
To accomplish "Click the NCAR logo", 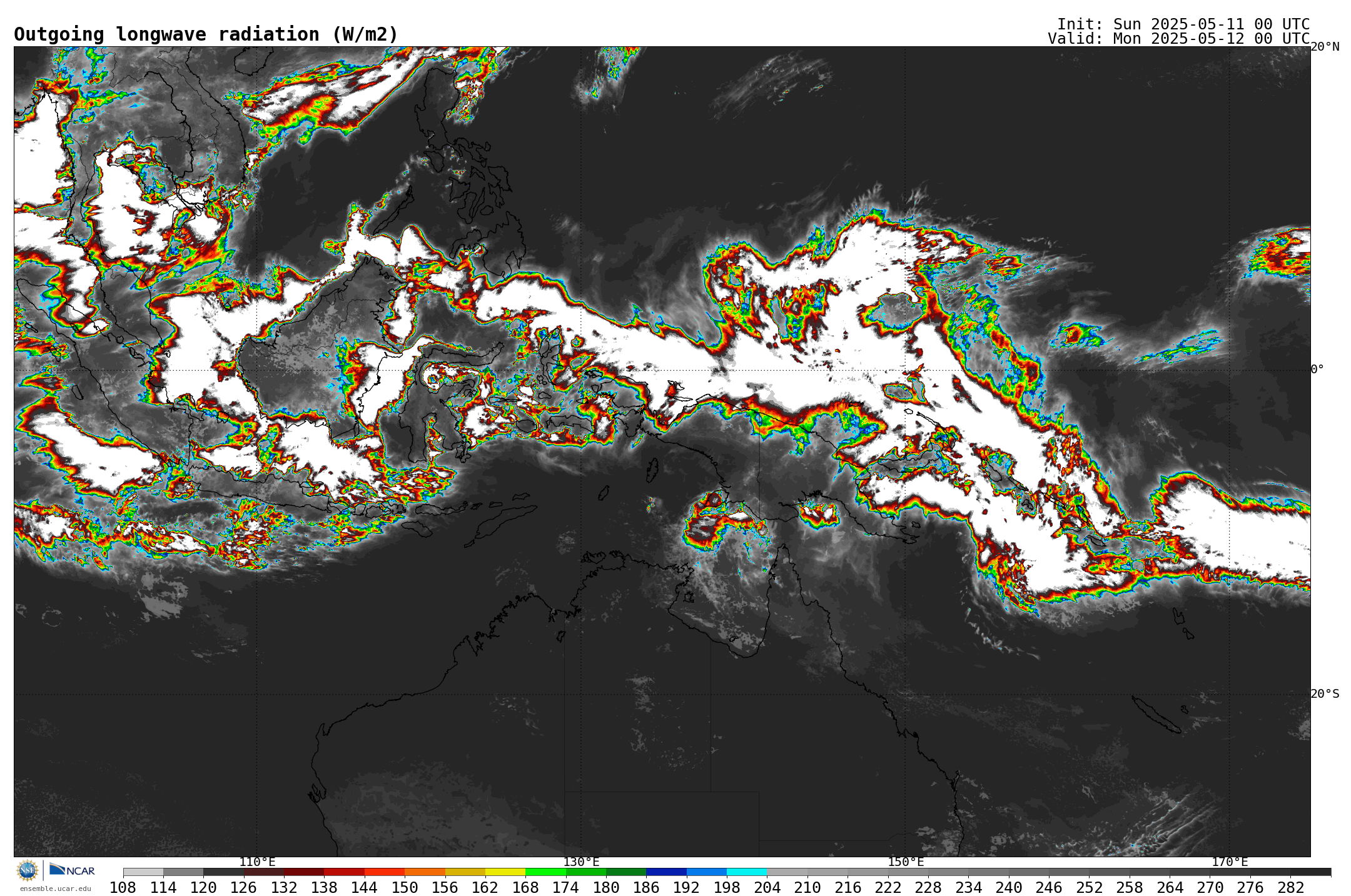I will [72, 870].
